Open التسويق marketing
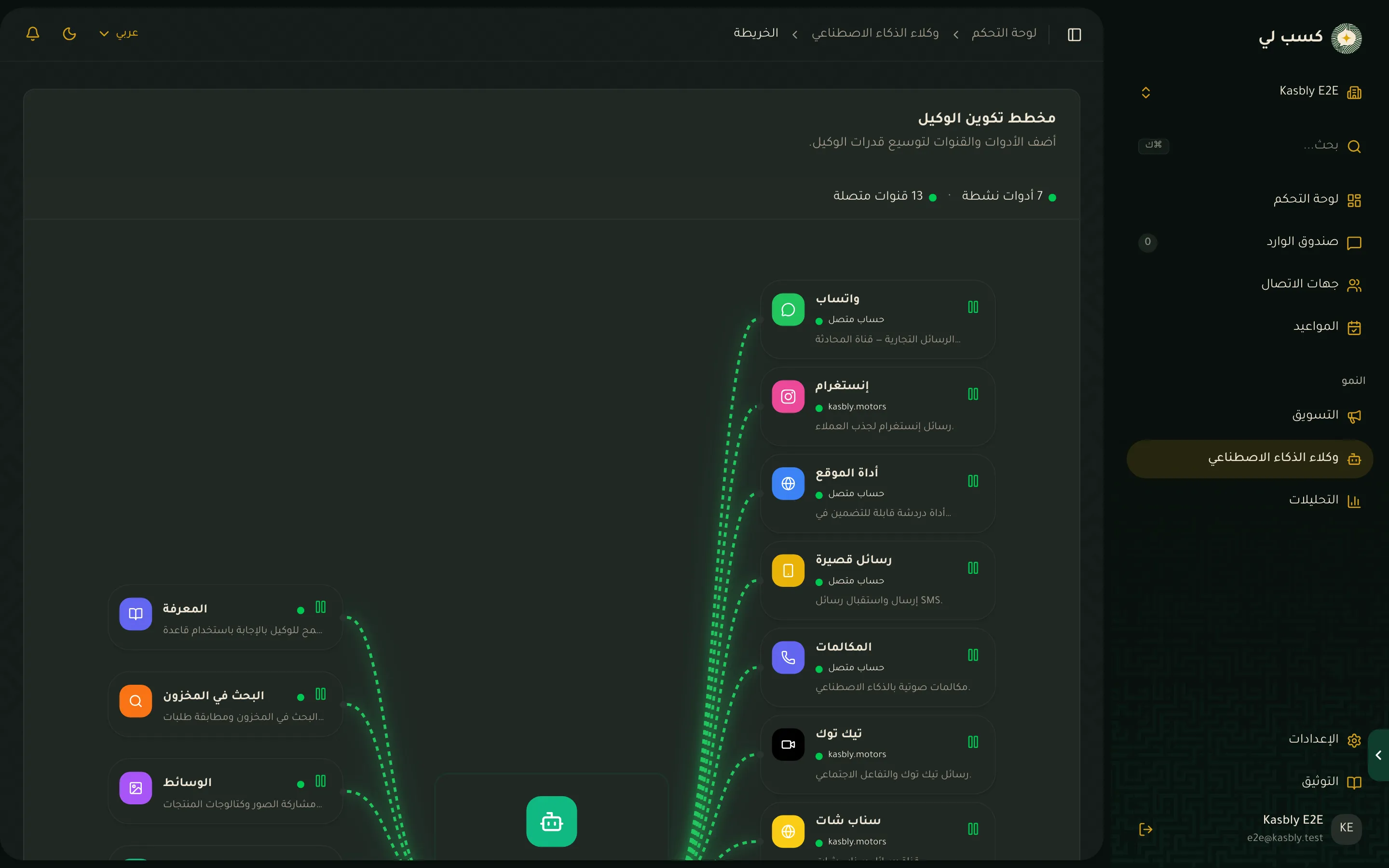The width and height of the screenshot is (1389, 868). 1250,415
